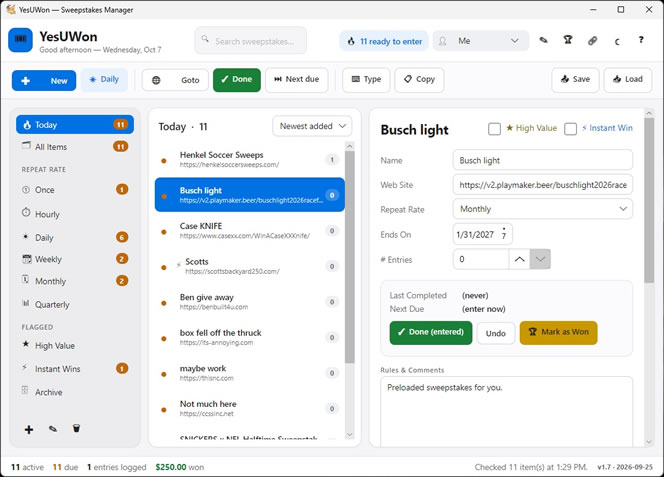Click the trash can icon below the sidebar
The height and width of the screenshot is (477, 664).
coord(76,428)
